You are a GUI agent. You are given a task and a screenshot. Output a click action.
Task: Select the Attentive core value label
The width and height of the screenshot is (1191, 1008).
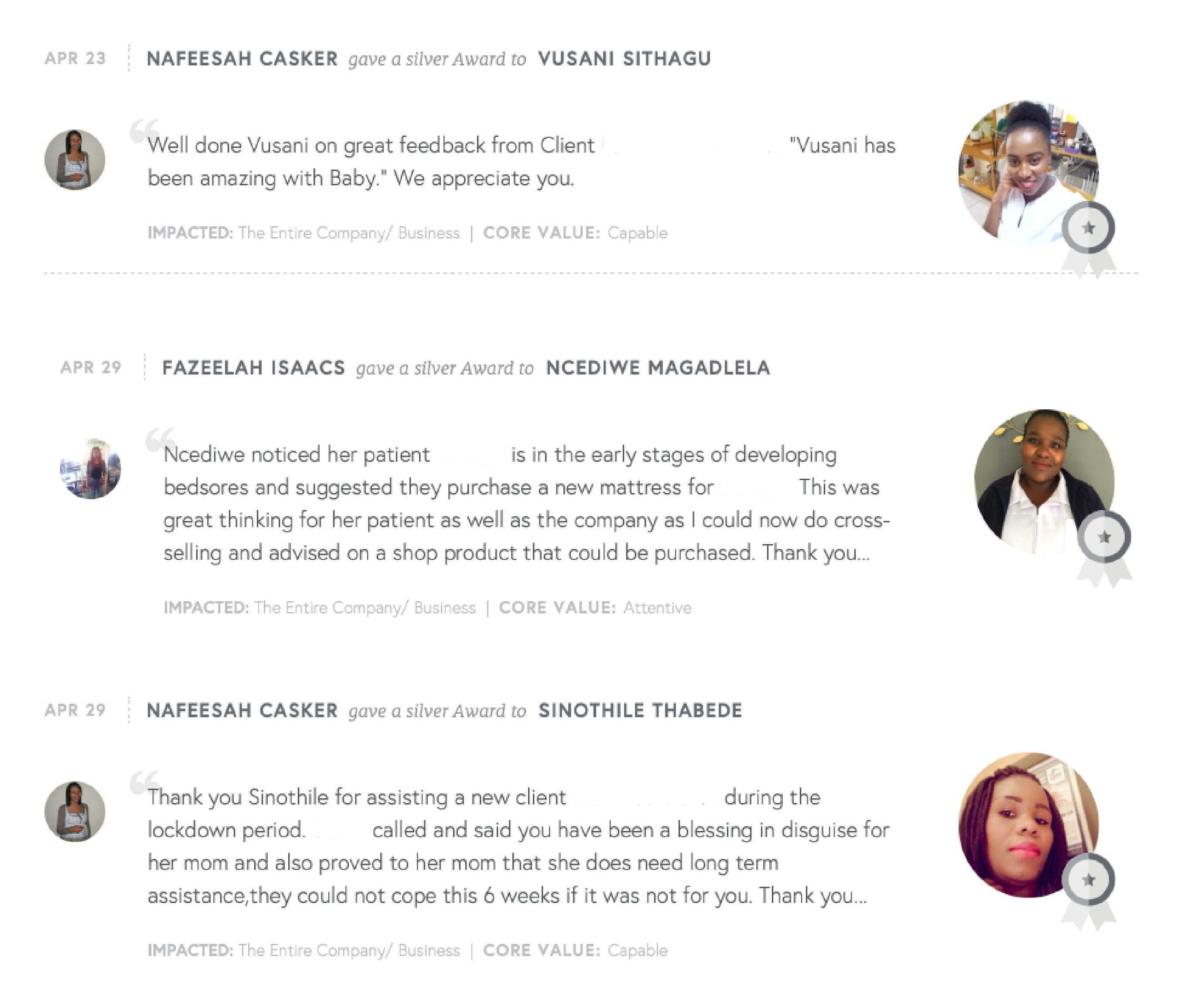coord(657,607)
